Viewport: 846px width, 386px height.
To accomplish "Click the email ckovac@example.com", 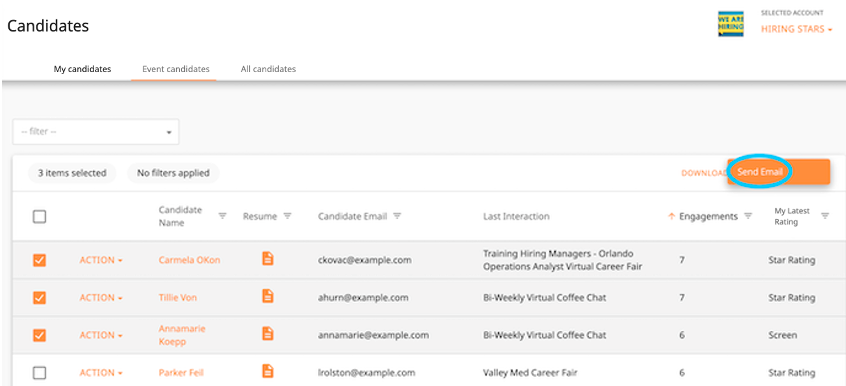I will pyautogui.click(x=365, y=260).
